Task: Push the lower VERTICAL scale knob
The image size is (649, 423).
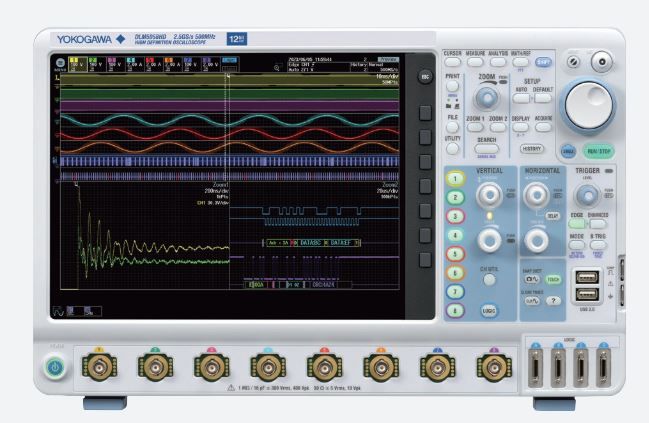Action: pos(489,240)
